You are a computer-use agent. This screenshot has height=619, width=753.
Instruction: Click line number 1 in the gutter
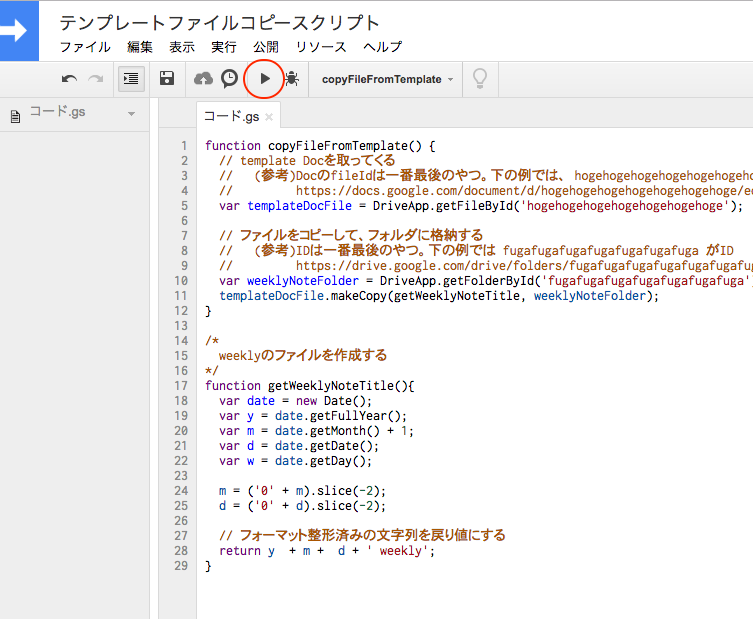[184, 146]
